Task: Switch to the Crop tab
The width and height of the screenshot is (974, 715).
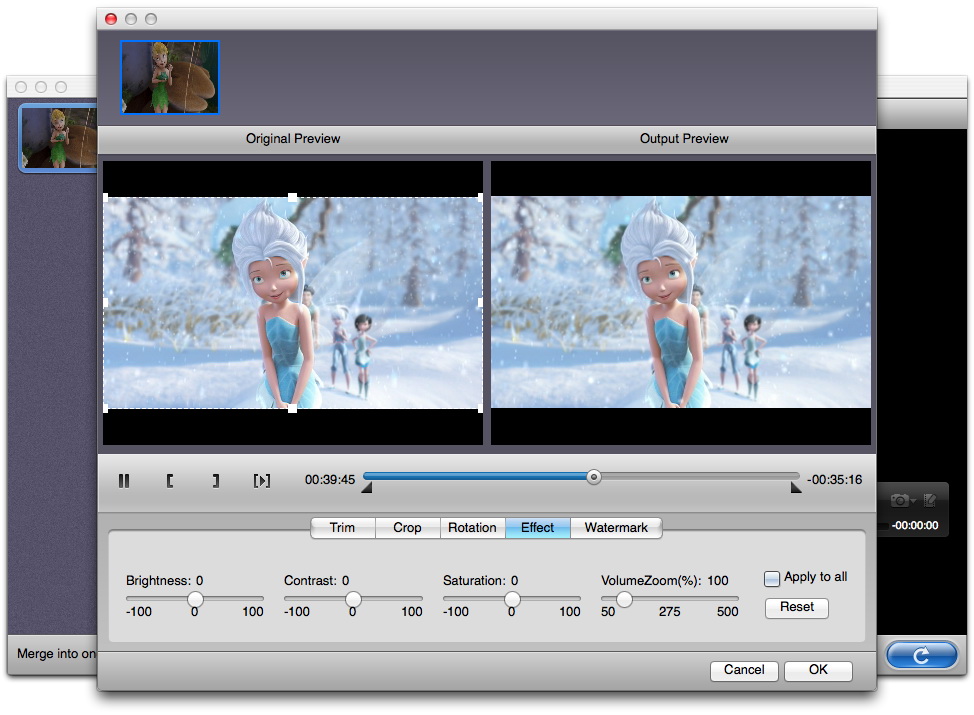Action: tap(407, 527)
